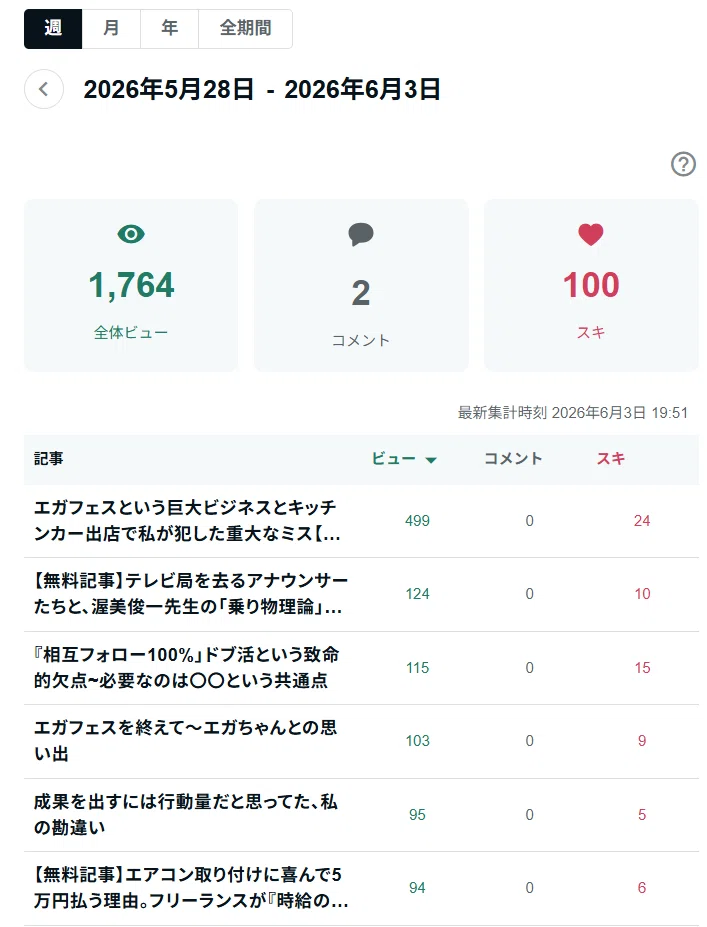The image size is (707, 927).
Task: Go to previous week with back chevron
Action: pos(44,89)
